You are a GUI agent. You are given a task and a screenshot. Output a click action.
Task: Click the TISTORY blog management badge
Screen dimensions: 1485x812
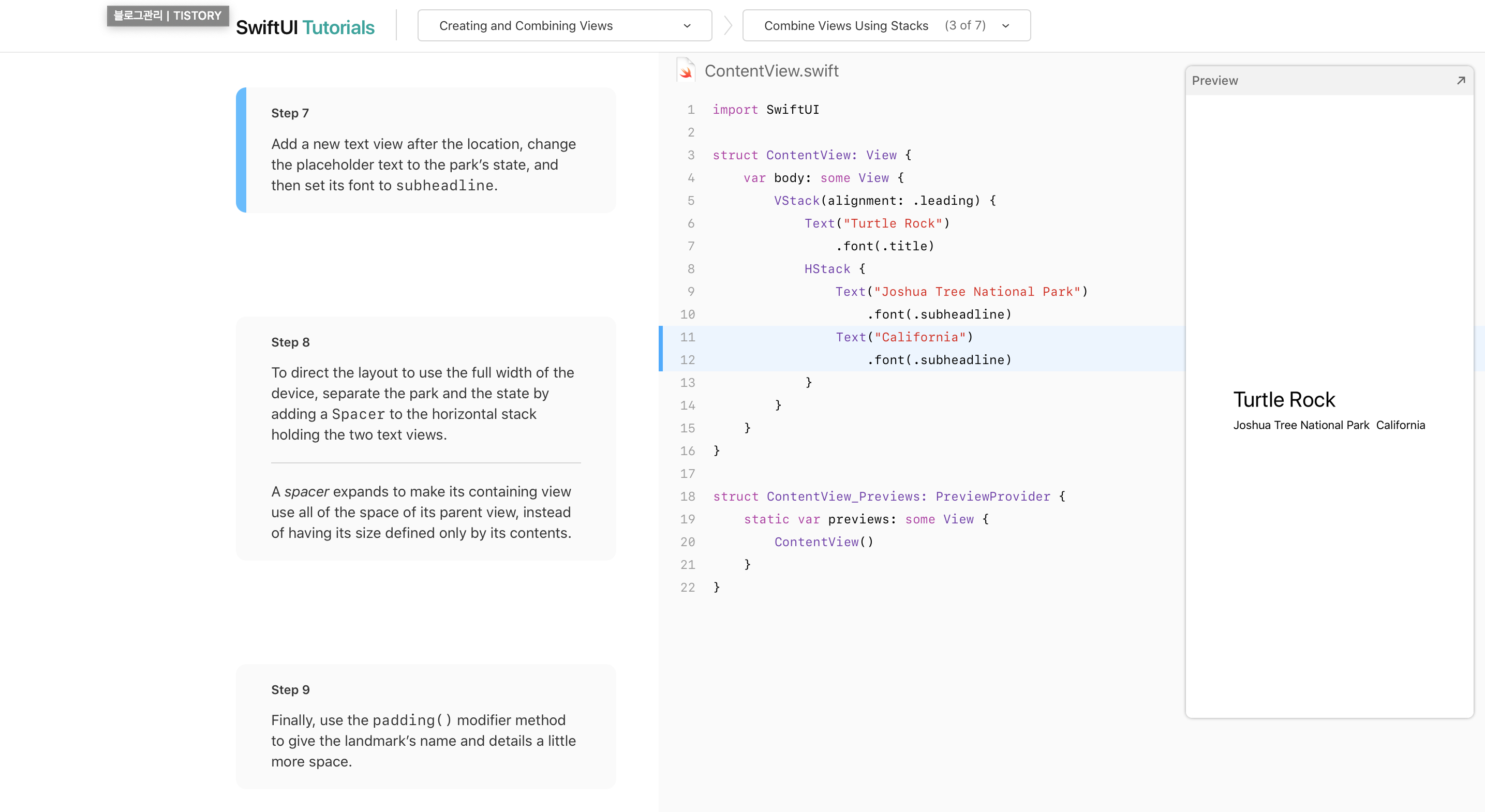tap(168, 16)
